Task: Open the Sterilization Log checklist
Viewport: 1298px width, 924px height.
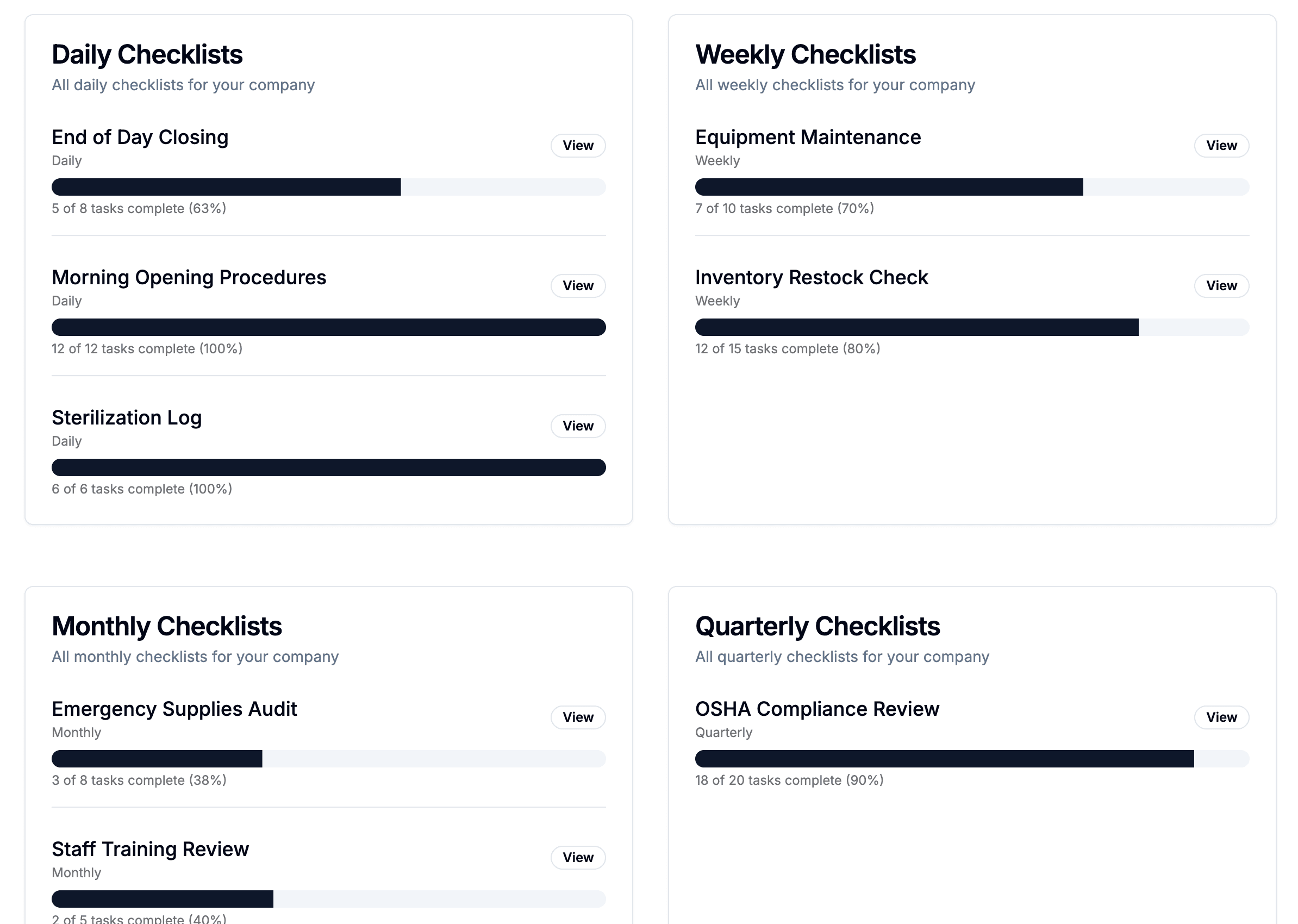Action: click(578, 426)
